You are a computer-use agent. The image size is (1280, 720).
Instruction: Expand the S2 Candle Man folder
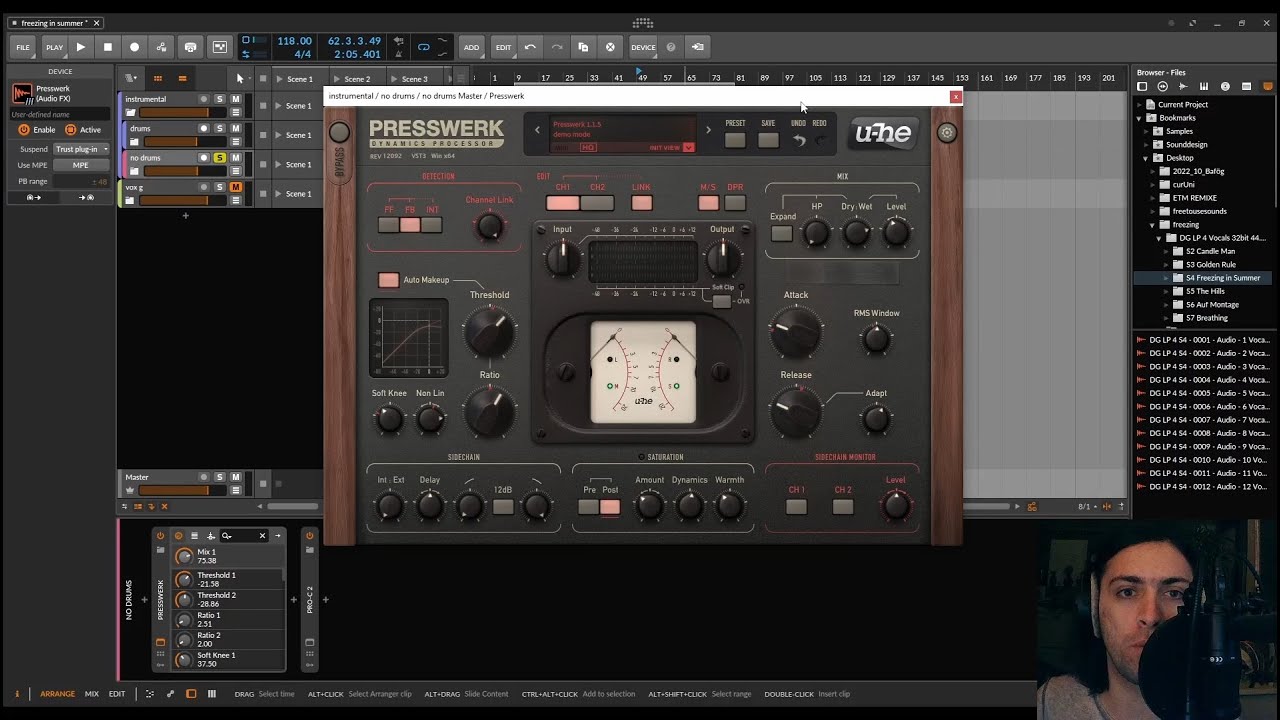coord(1167,251)
